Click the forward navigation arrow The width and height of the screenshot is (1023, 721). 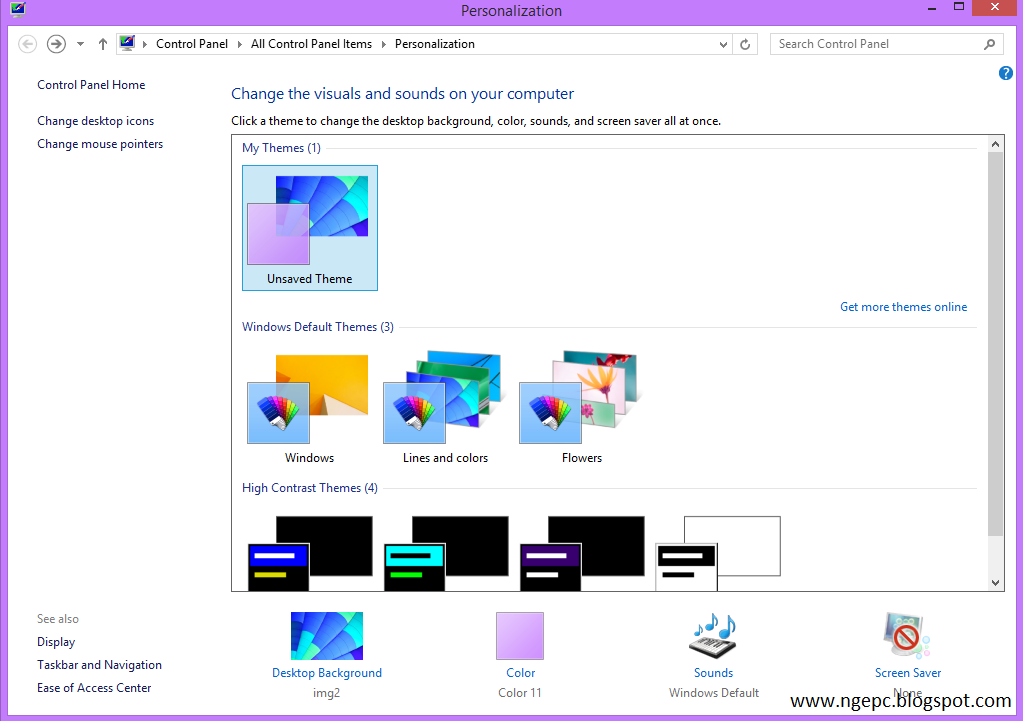[55, 43]
